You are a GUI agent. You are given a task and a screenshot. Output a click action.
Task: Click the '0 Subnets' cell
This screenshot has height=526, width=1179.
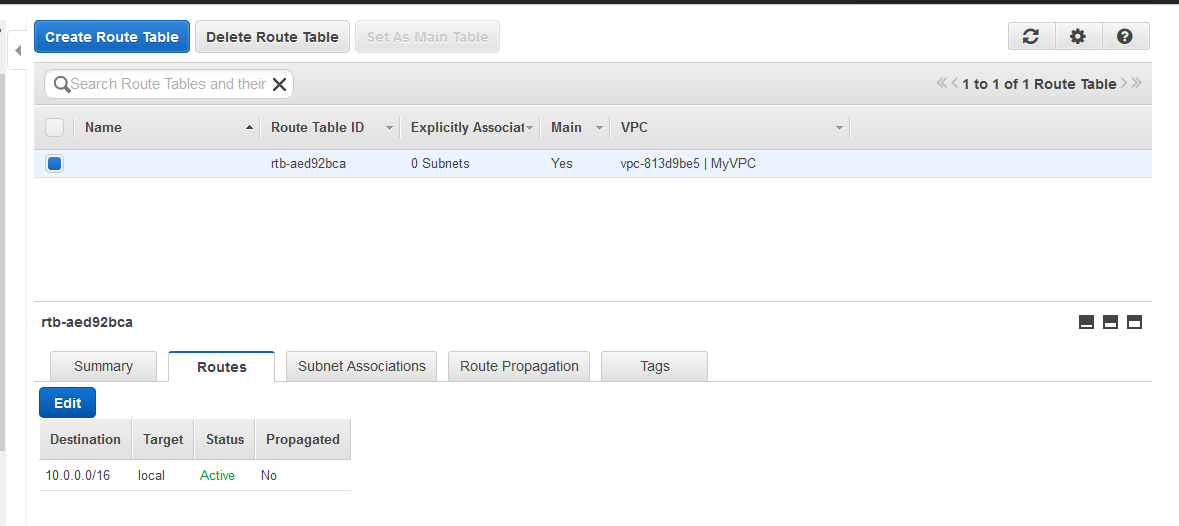tap(440, 163)
